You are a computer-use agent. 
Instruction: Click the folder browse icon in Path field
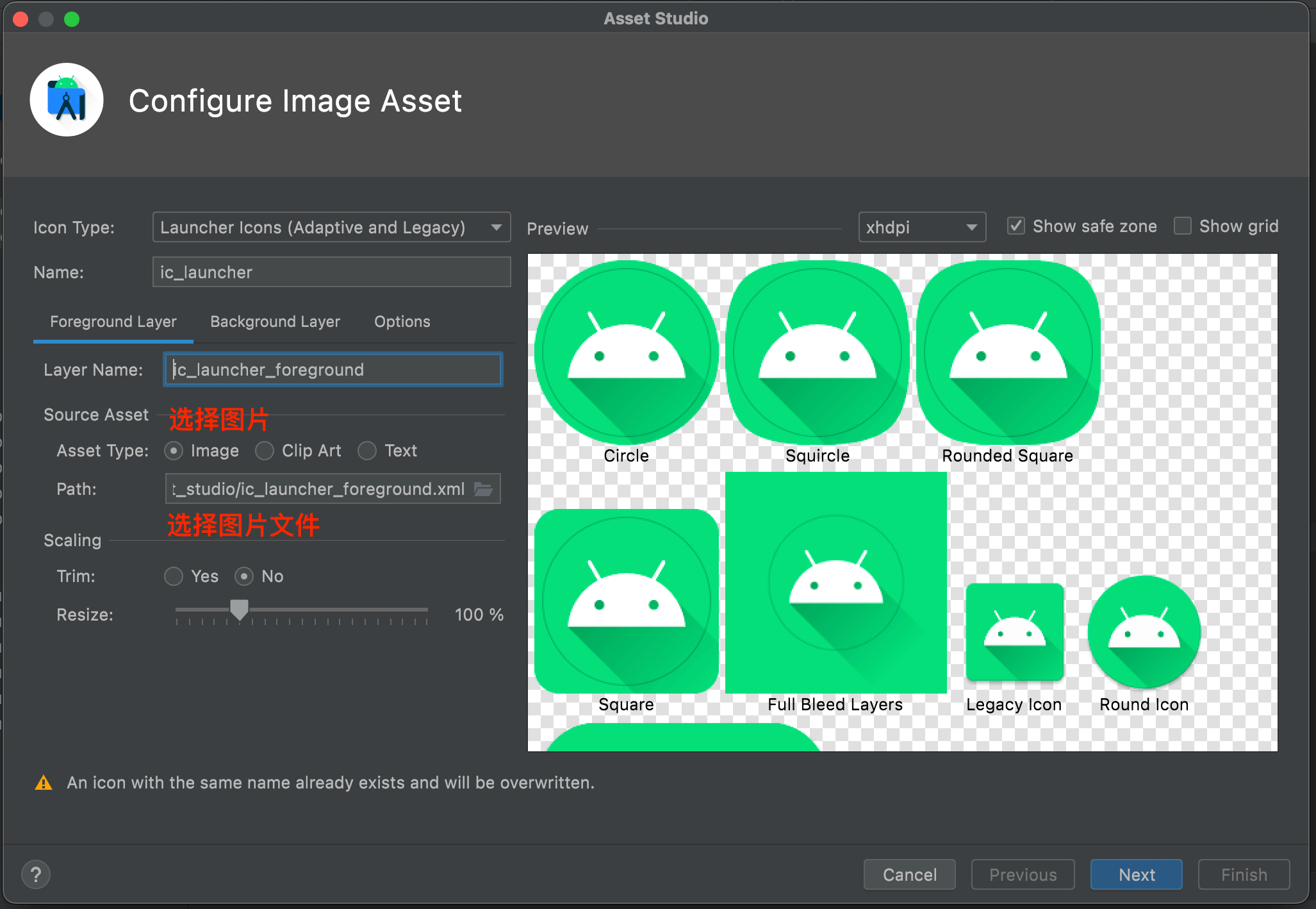[483, 489]
